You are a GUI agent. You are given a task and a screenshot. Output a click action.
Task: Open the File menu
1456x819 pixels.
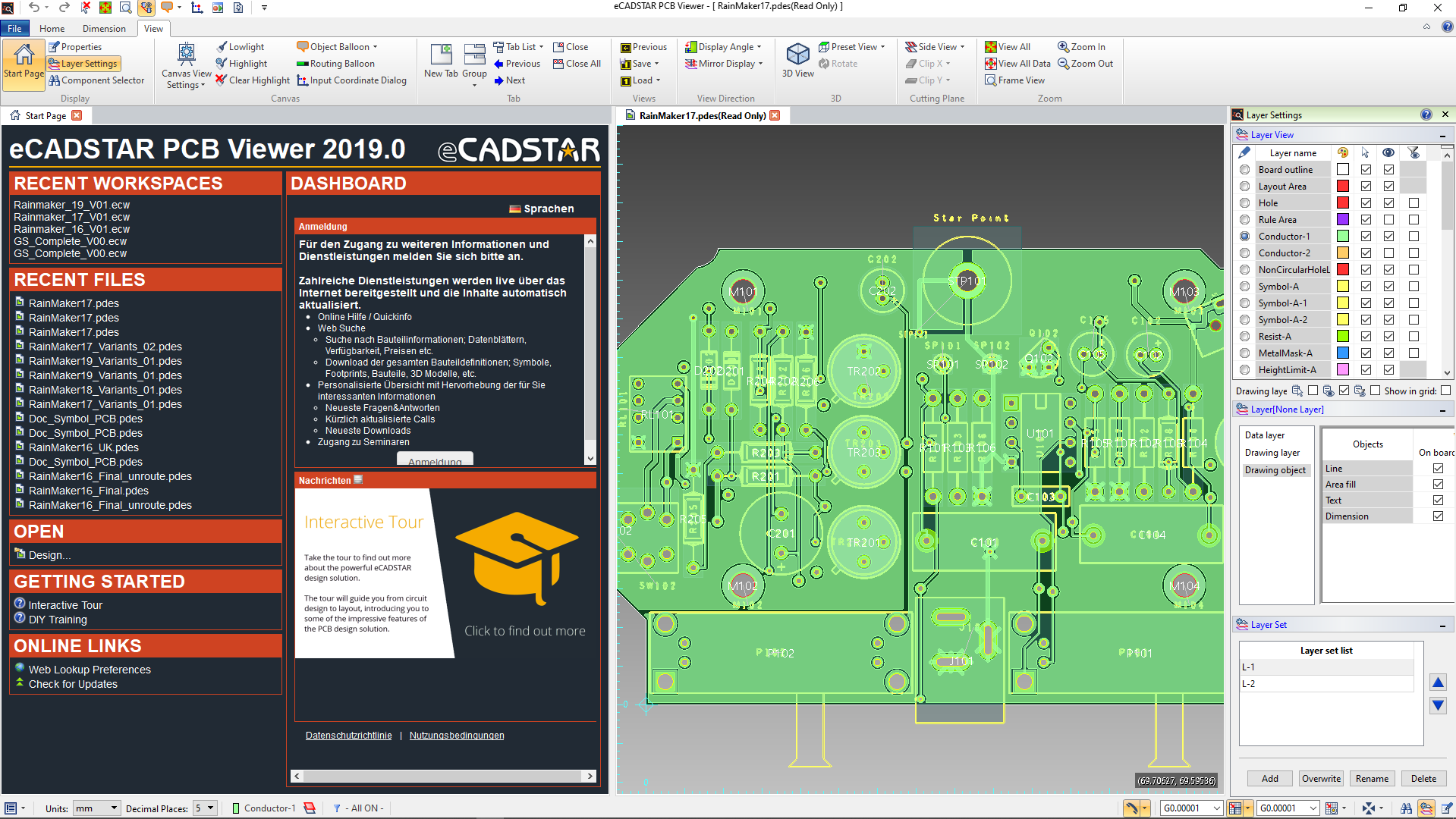(14, 29)
